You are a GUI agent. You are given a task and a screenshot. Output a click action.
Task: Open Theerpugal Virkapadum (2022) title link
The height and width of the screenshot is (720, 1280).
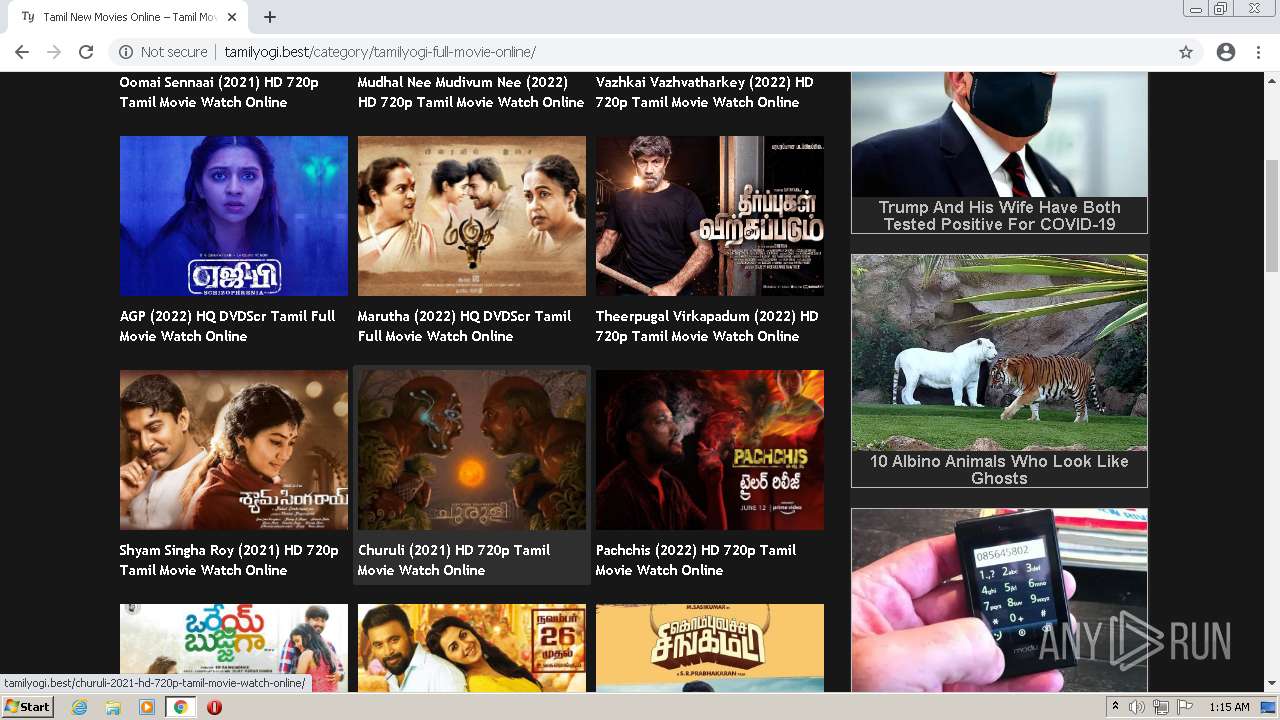(x=707, y=326)
